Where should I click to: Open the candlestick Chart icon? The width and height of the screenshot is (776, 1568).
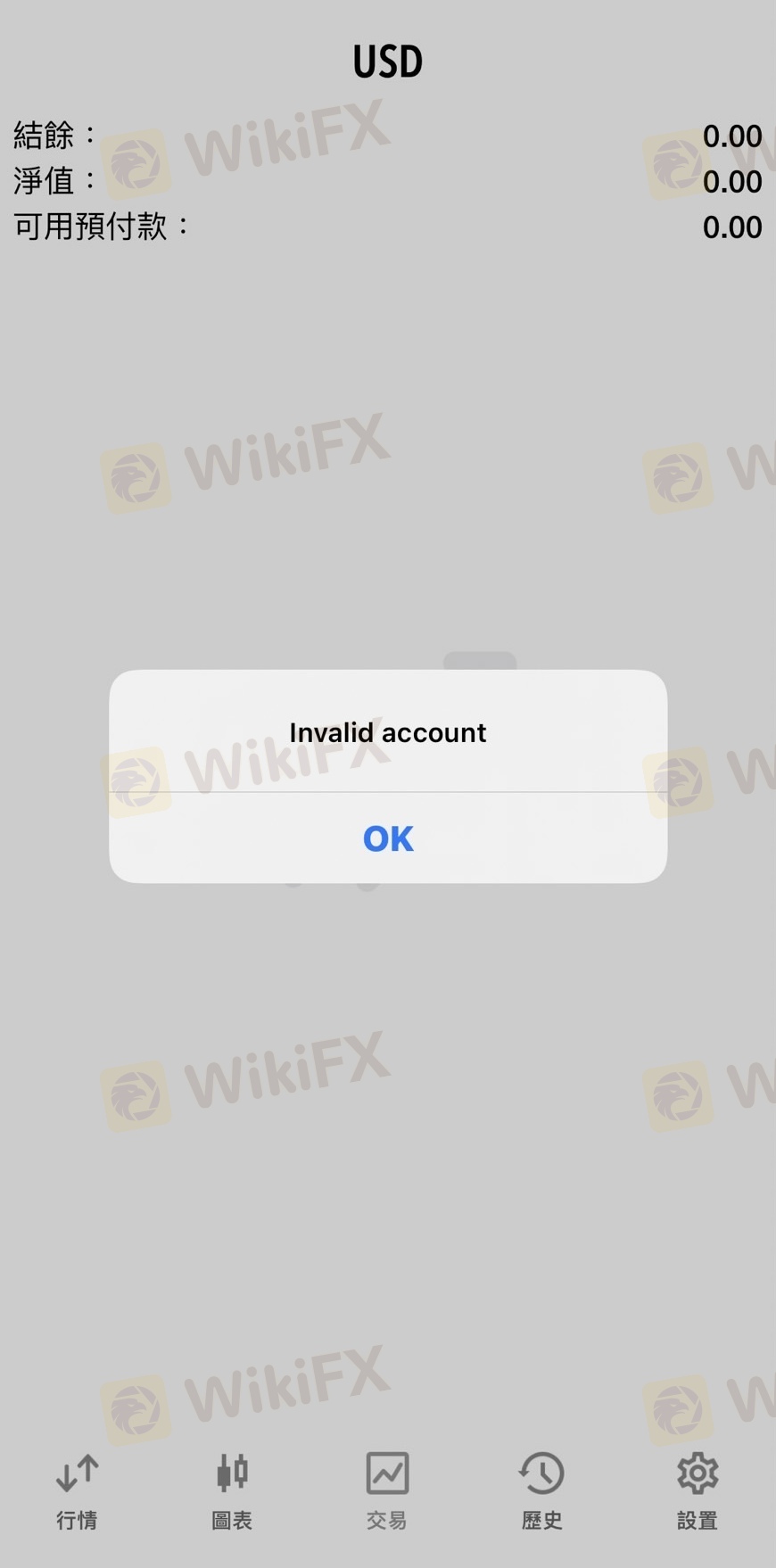point(232,1473)
